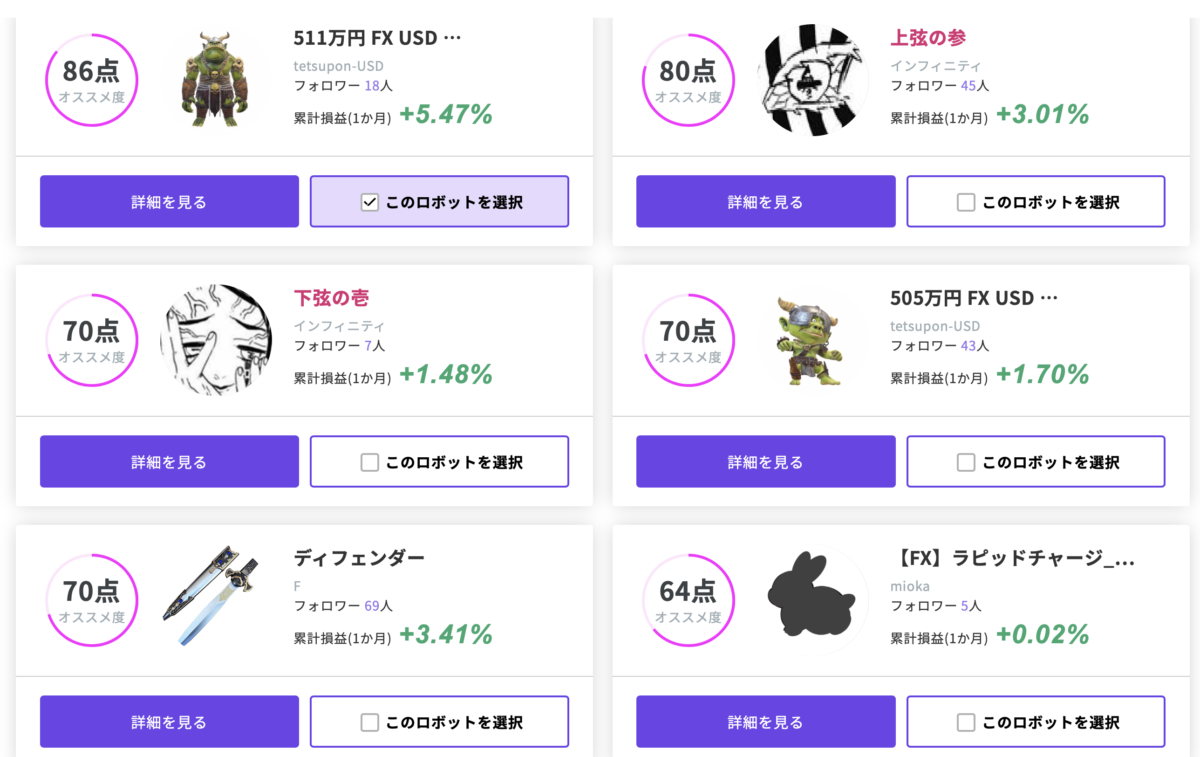
Task: Open the striped sketch avatar of 上弦の参
Action: coord(812,80)
